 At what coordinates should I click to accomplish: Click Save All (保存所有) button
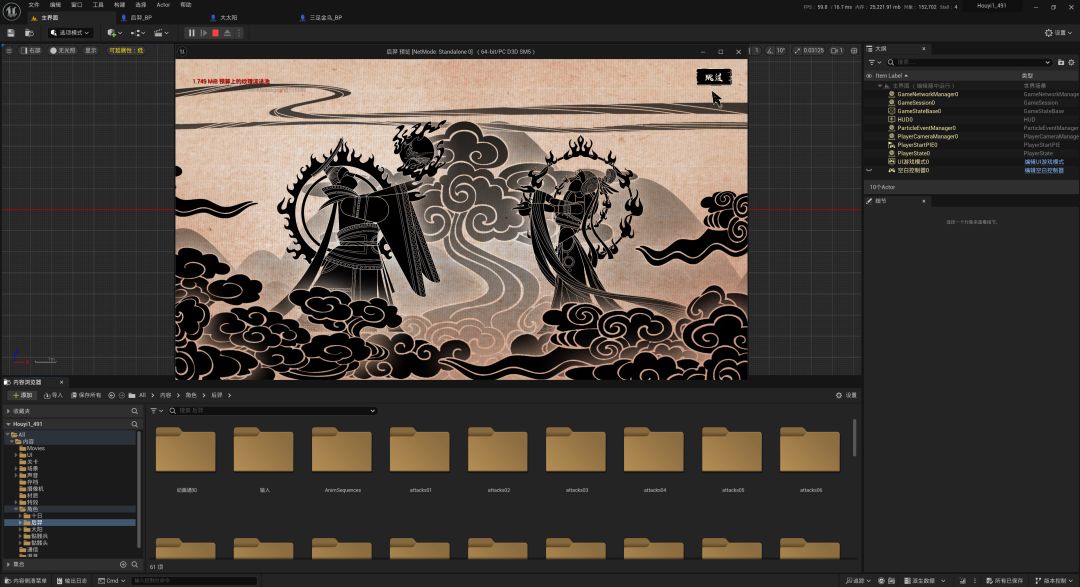85,395
